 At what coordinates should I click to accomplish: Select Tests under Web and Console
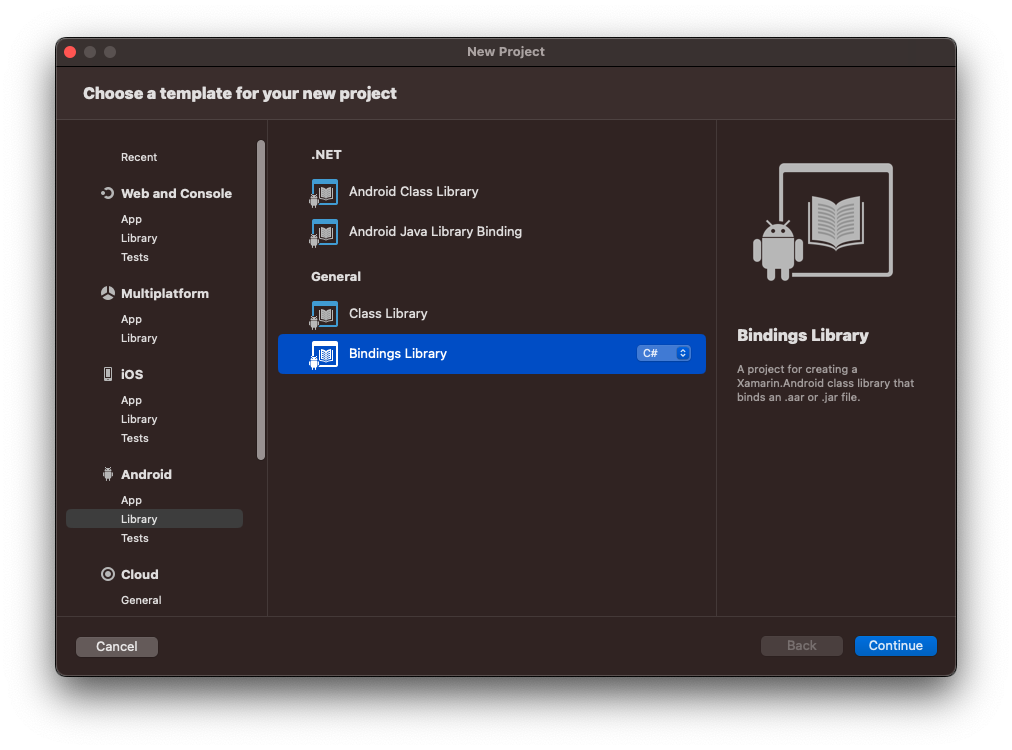[x=134, y=257]
